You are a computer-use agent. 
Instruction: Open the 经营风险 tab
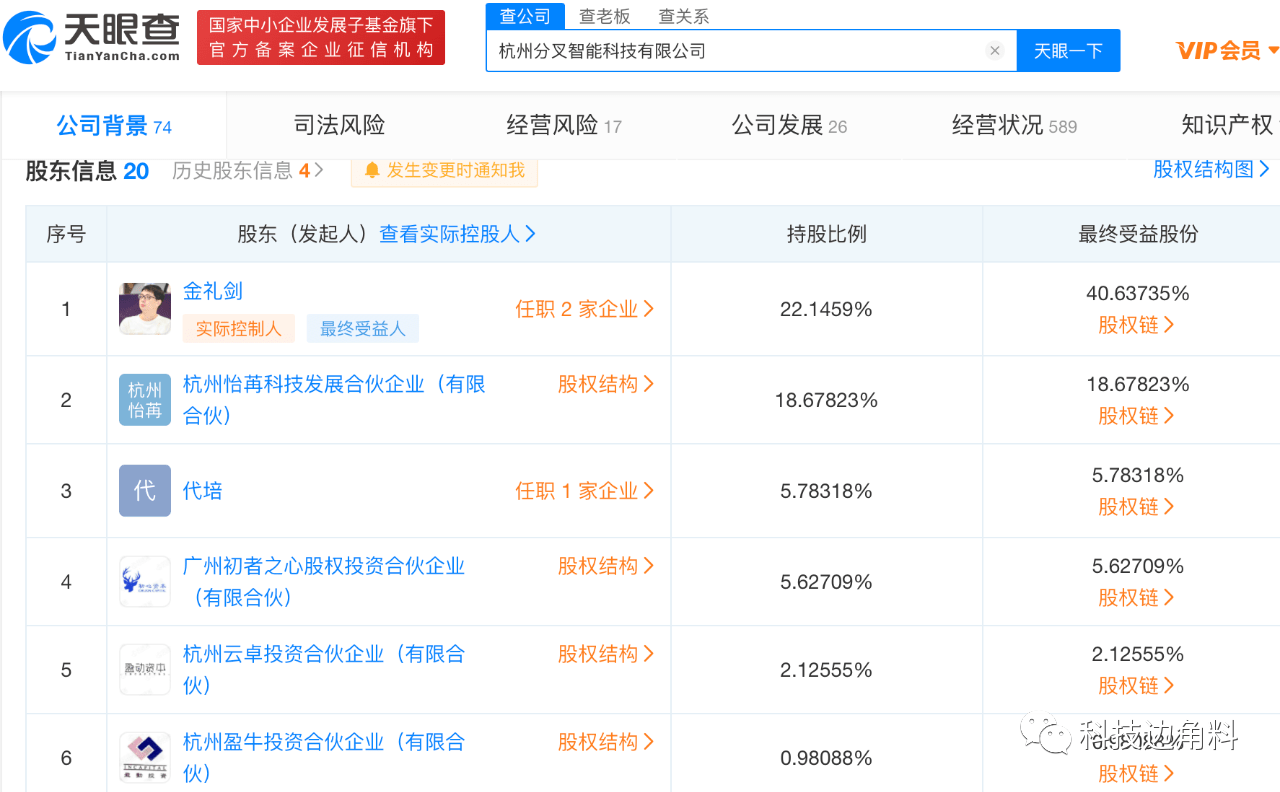564,126
